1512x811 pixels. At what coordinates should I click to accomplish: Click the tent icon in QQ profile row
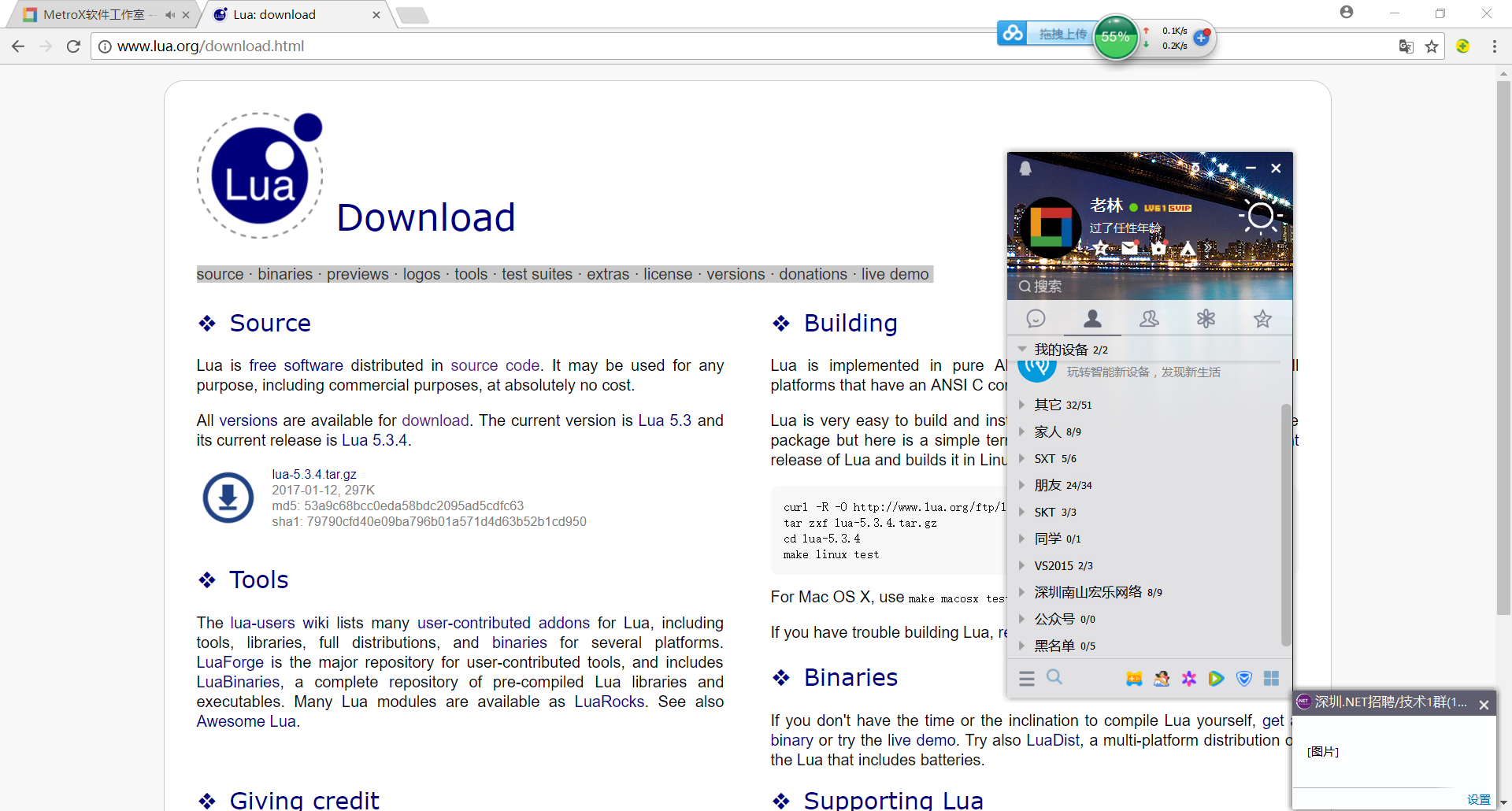[x=1188, y=249]
